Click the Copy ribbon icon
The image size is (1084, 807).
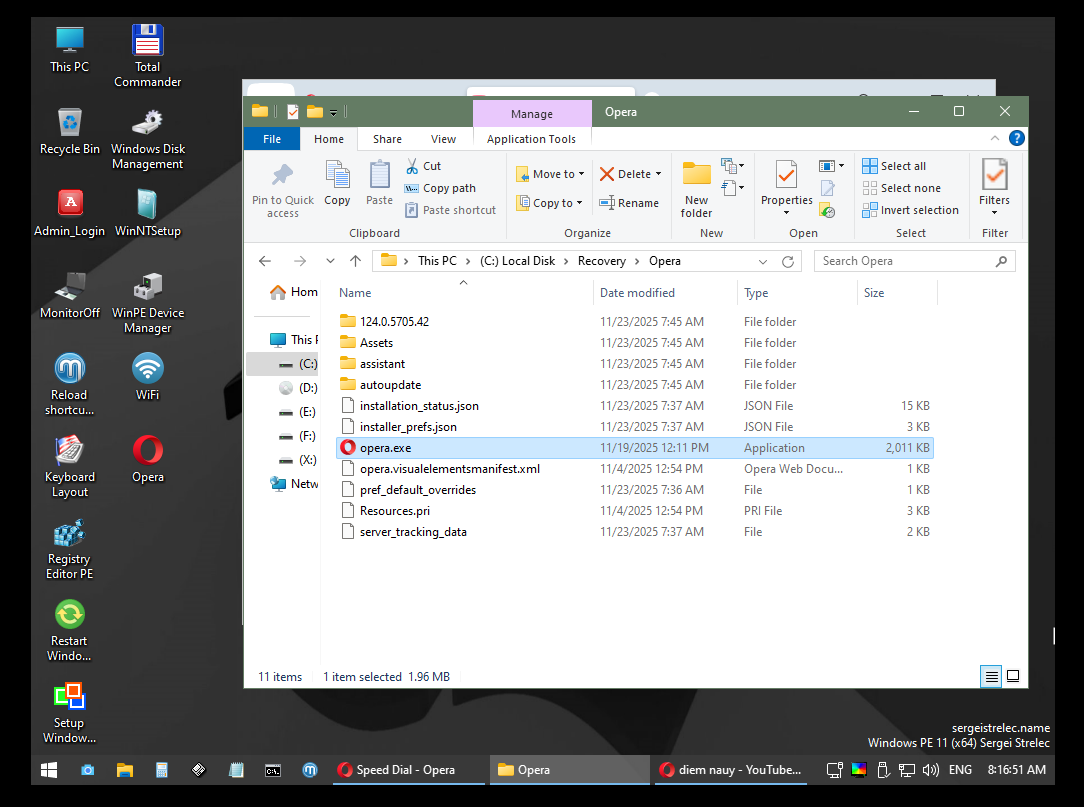click(337, 175)
